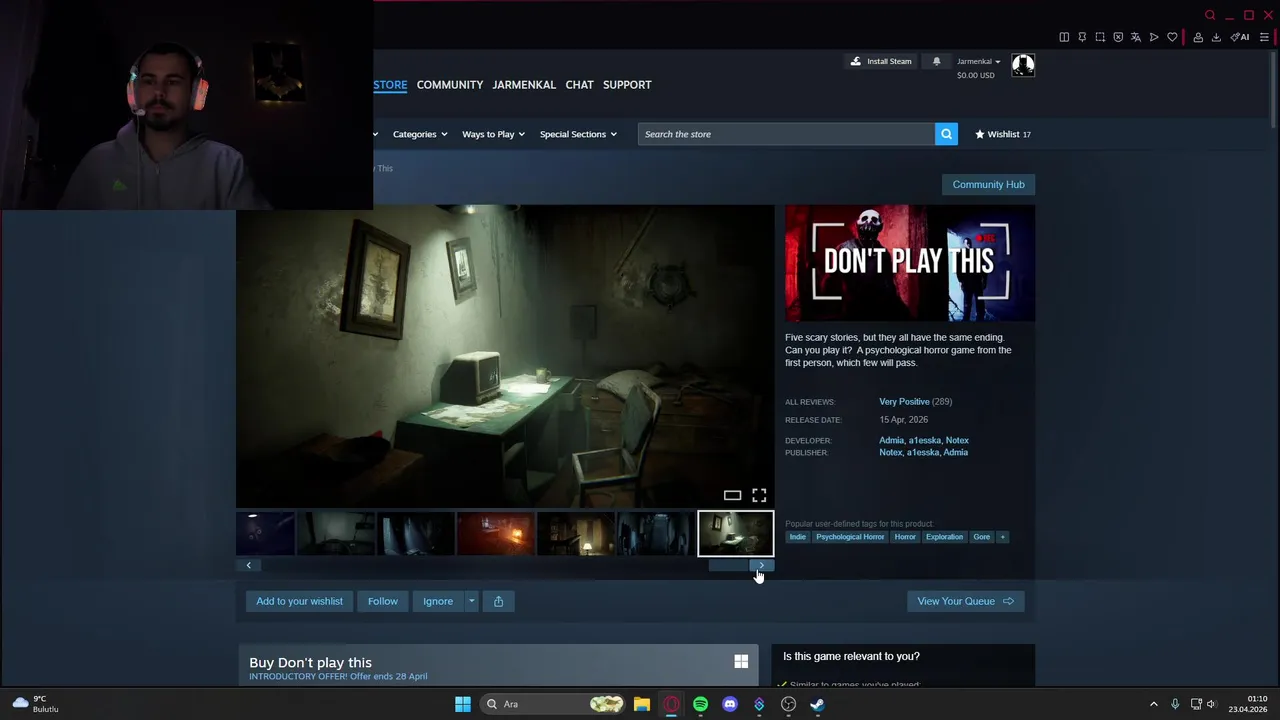Select the orange fire-lit screenshot thumbnail
Screen dimensions: 1280x720
coord(495,534)
